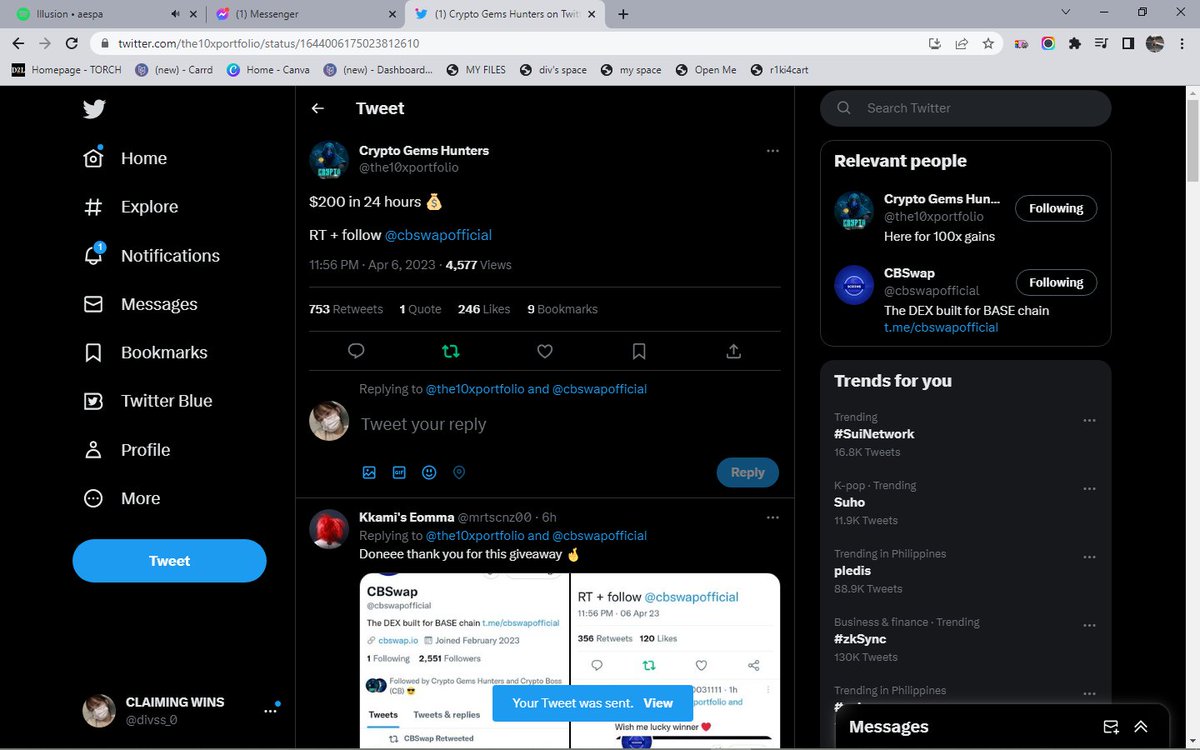Screen dimensions: 1200x750
Task: Open options for the #zkSync trend
Action: point(1089,625)
